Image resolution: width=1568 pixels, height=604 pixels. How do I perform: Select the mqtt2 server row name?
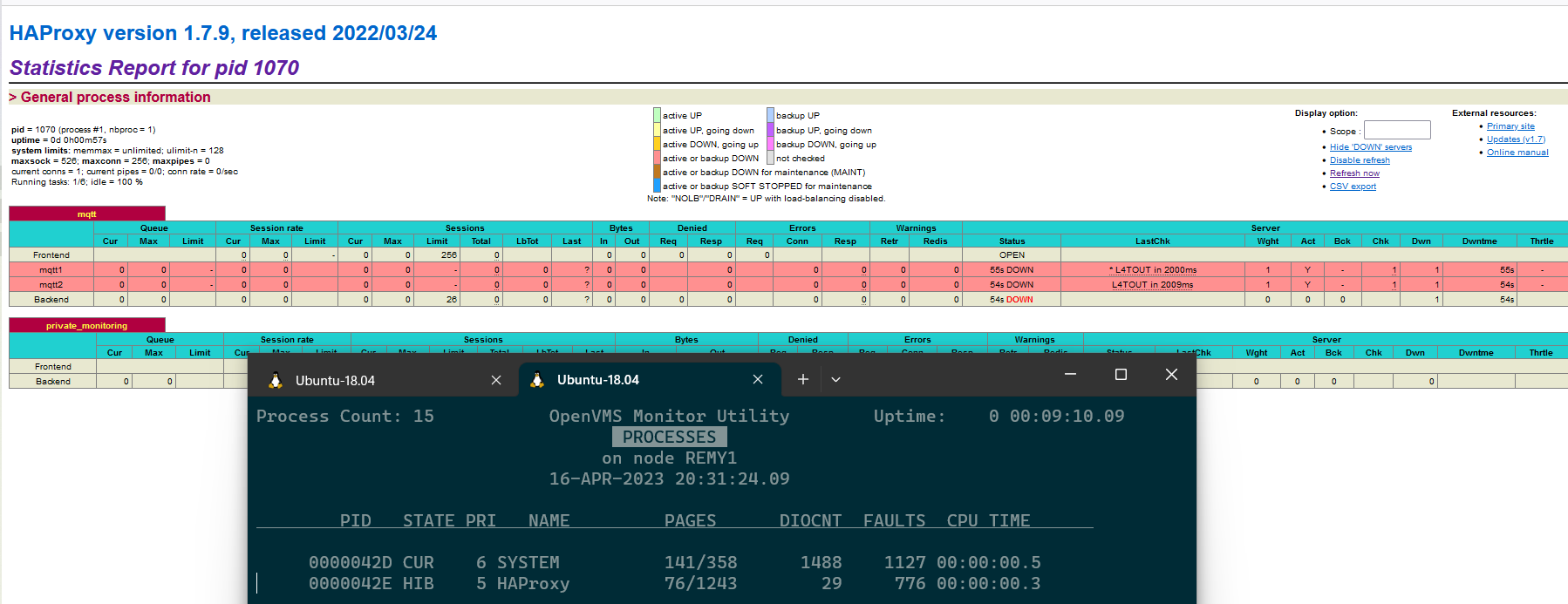(51, 285)
